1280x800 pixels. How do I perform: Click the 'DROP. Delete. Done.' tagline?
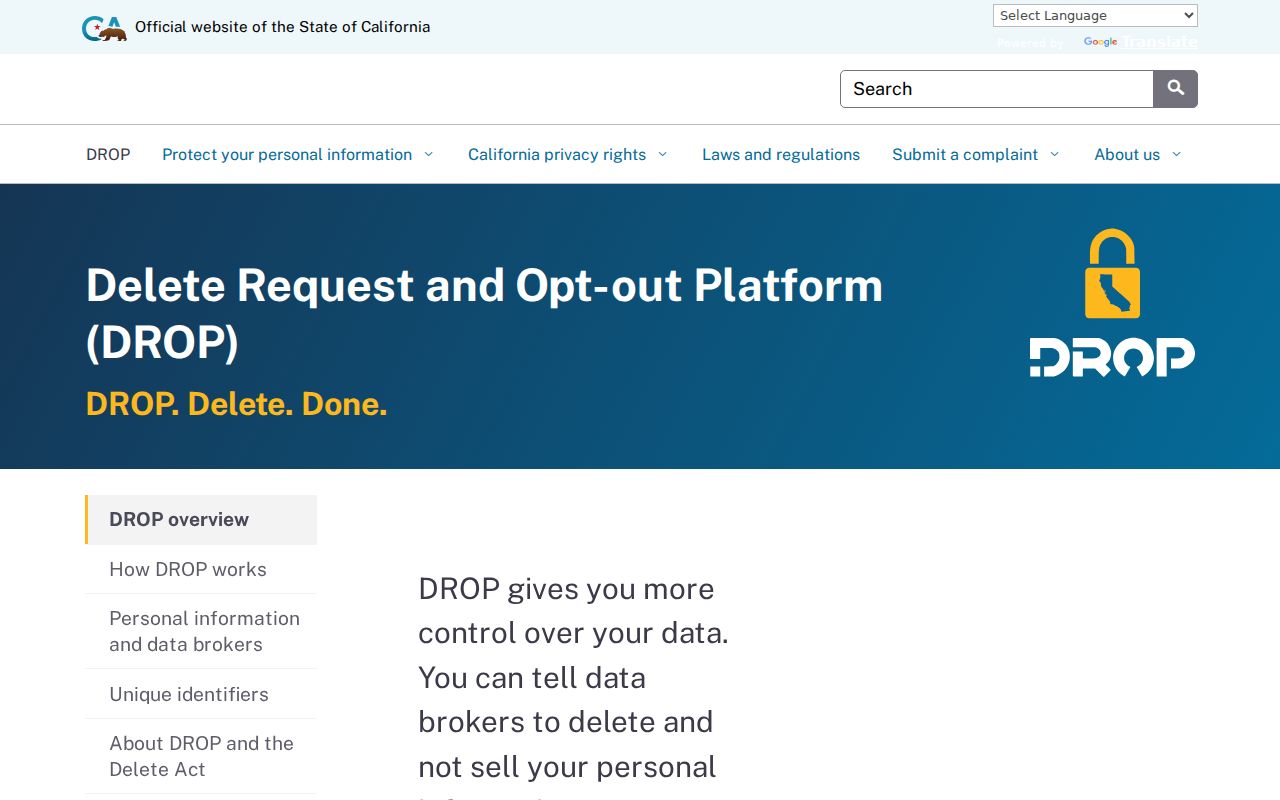point(236,404)
